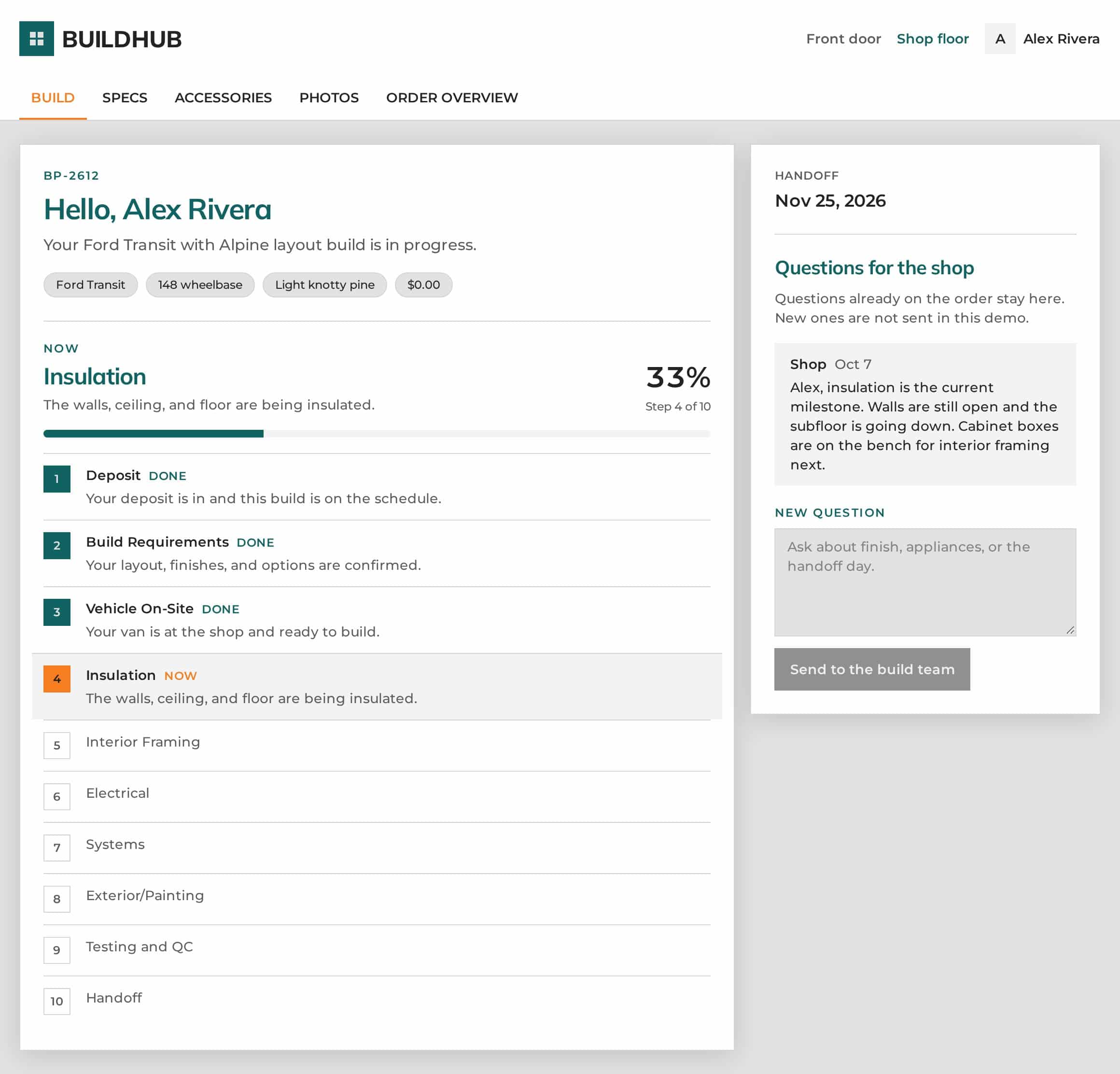Click the Shop Oct 7 message

pyautogui.click(x=924, y=414)
